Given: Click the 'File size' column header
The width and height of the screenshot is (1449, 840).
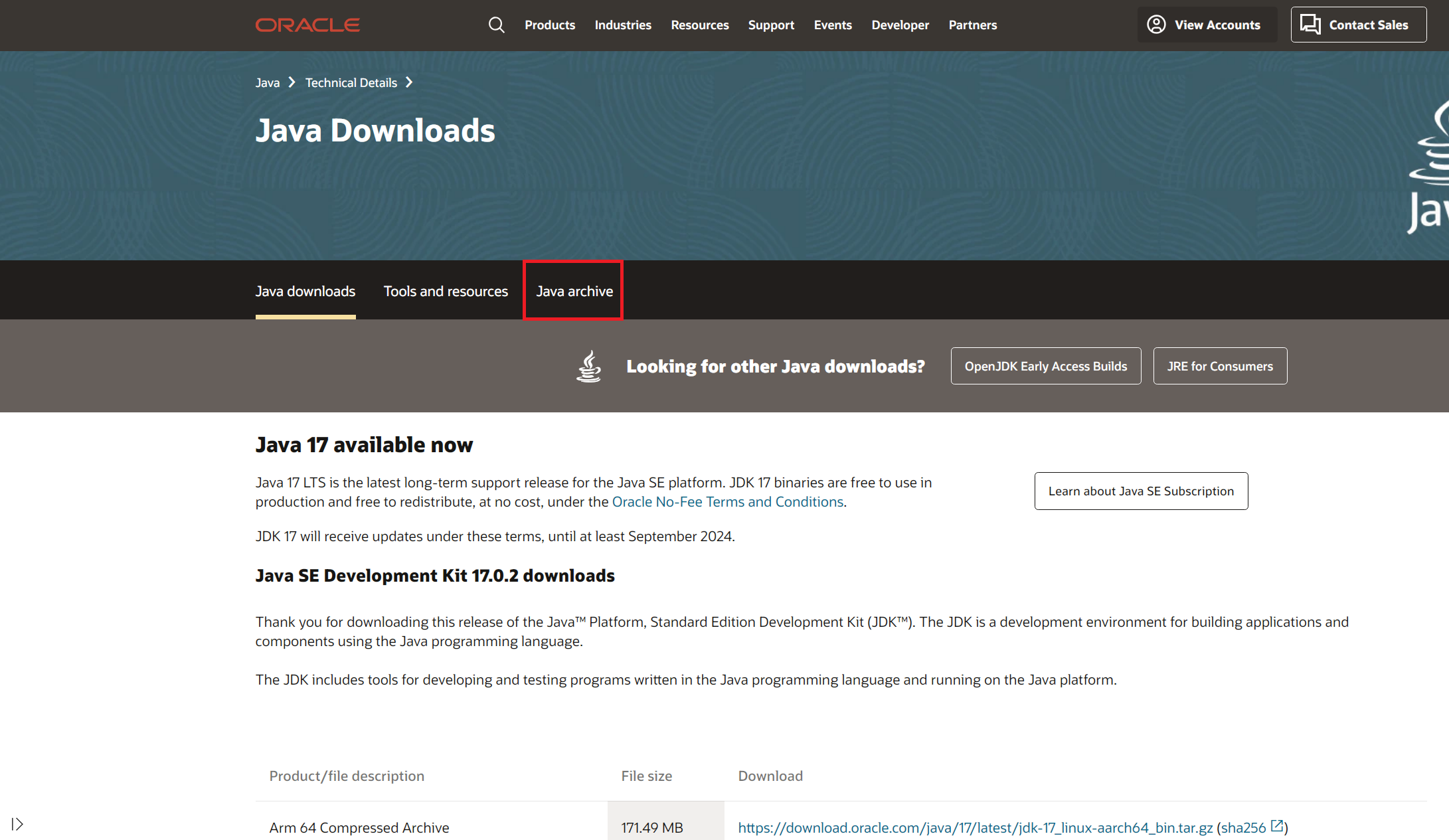Looking at the screenshot, I should pos(646,776).
